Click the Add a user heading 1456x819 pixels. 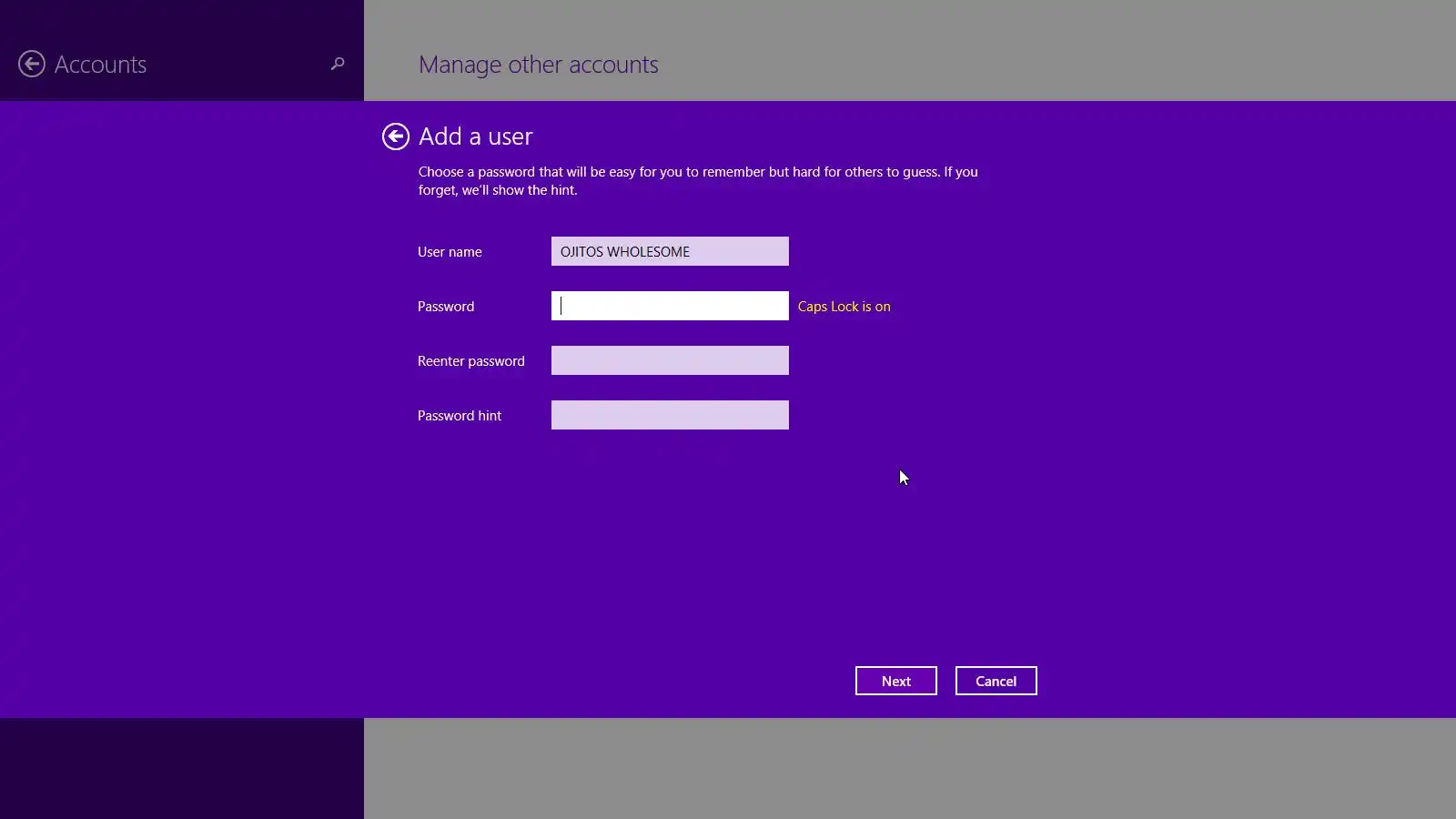(476, 136)
